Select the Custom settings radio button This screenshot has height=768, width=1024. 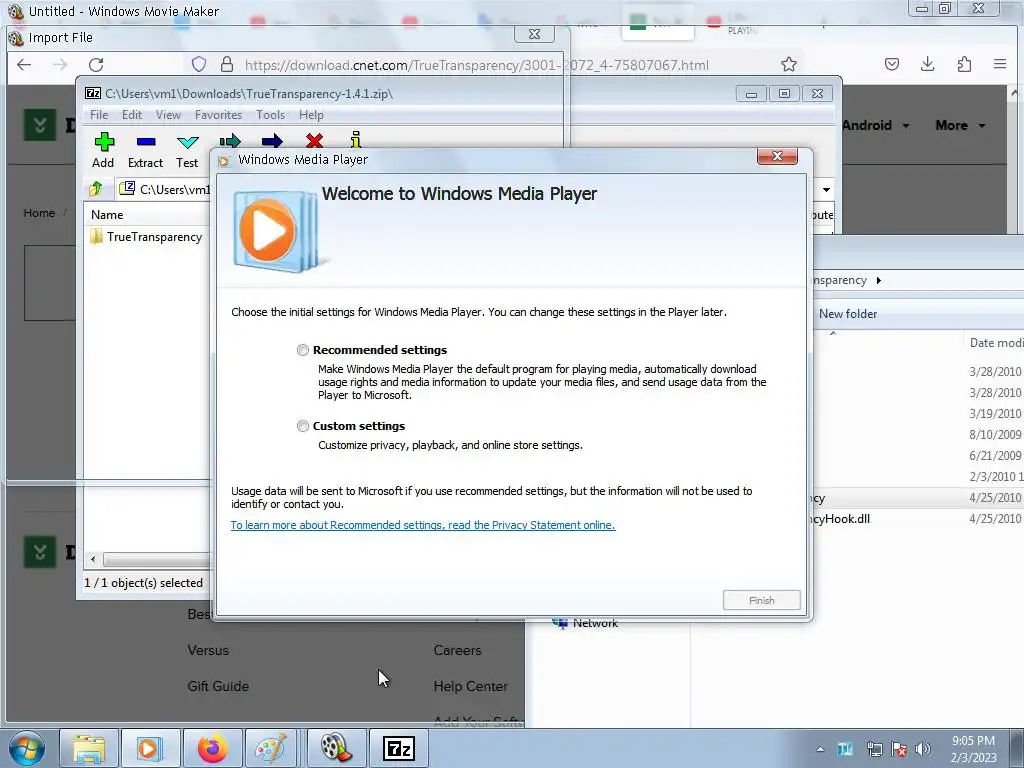click(302, 426)
